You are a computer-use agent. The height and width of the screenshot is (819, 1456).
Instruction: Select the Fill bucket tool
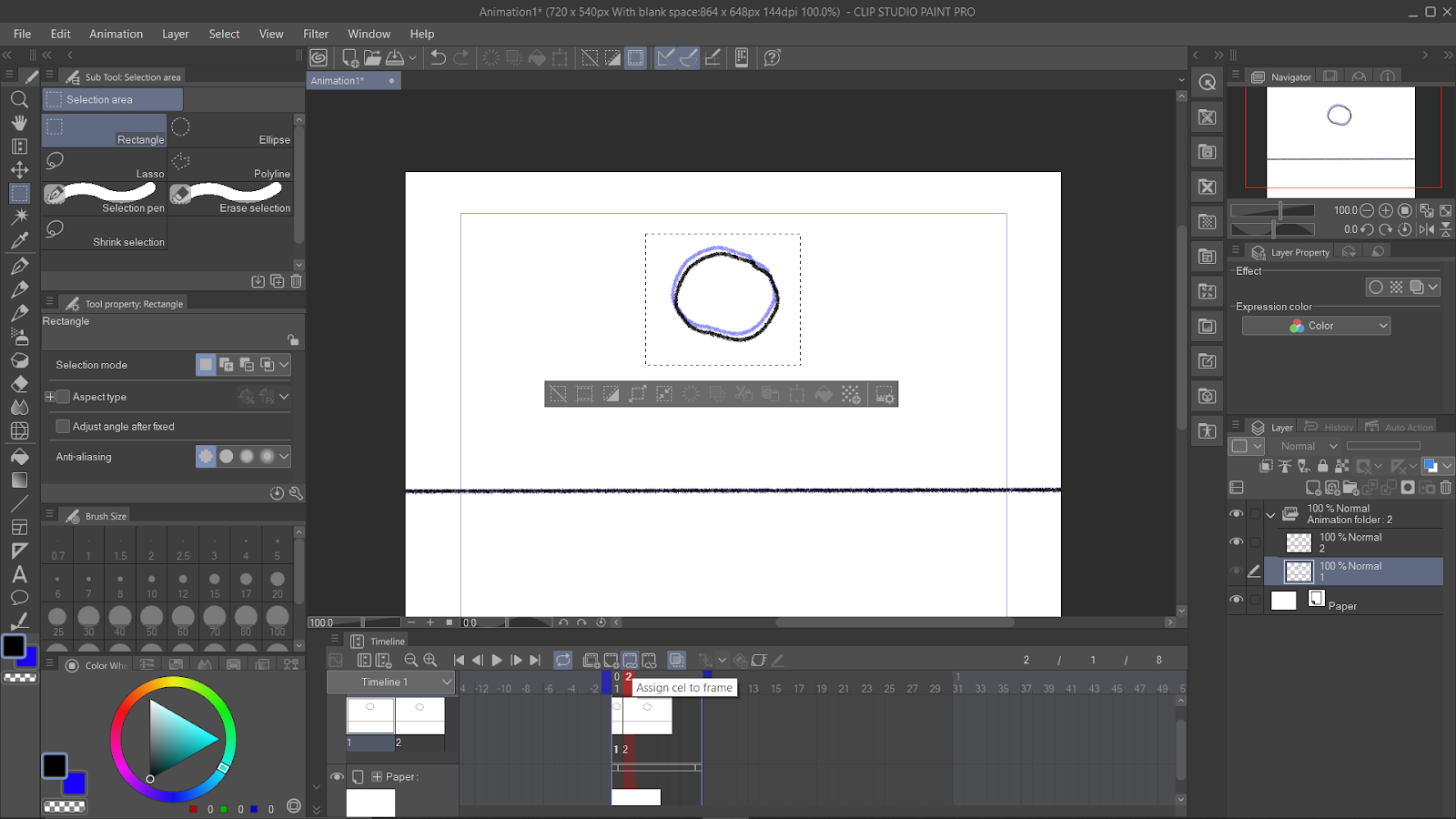click(19, 456)
